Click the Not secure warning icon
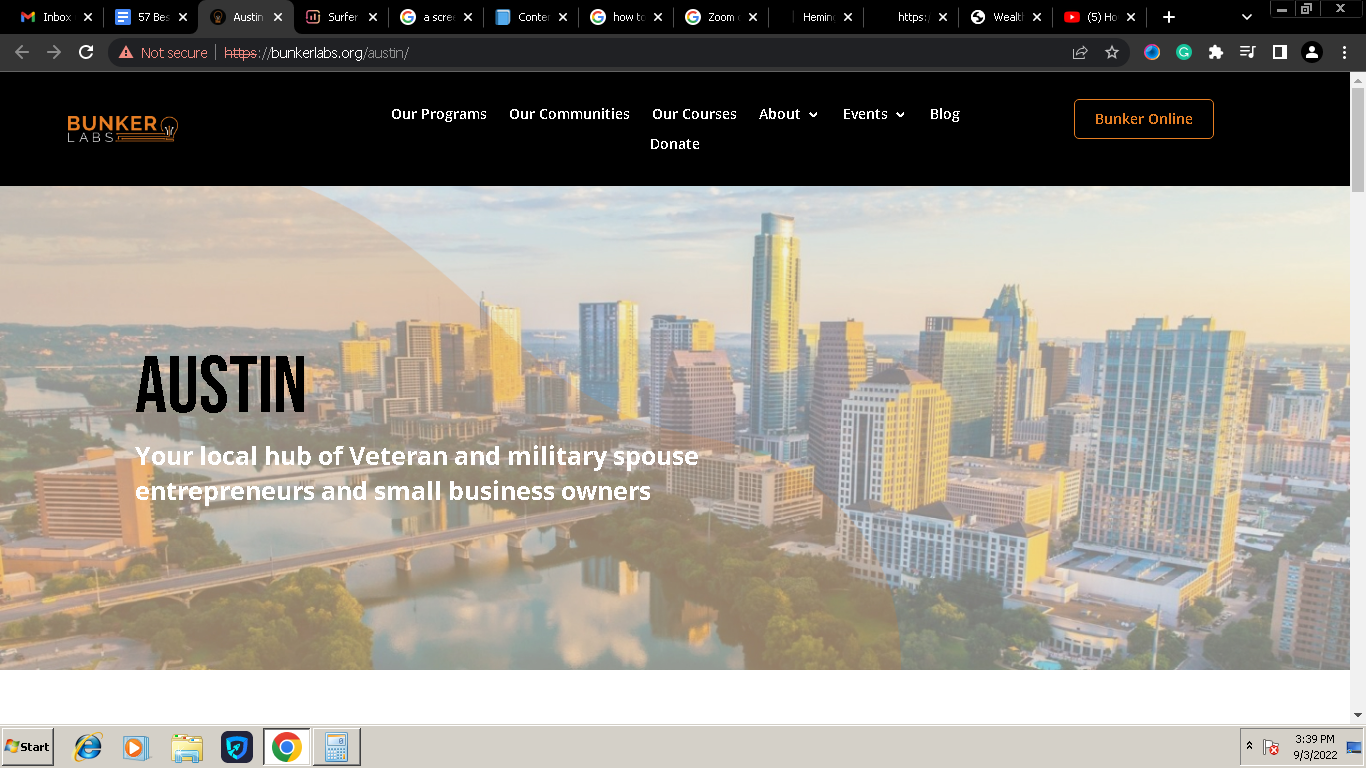Screen dimensions: 1366x768 (126, 52)
